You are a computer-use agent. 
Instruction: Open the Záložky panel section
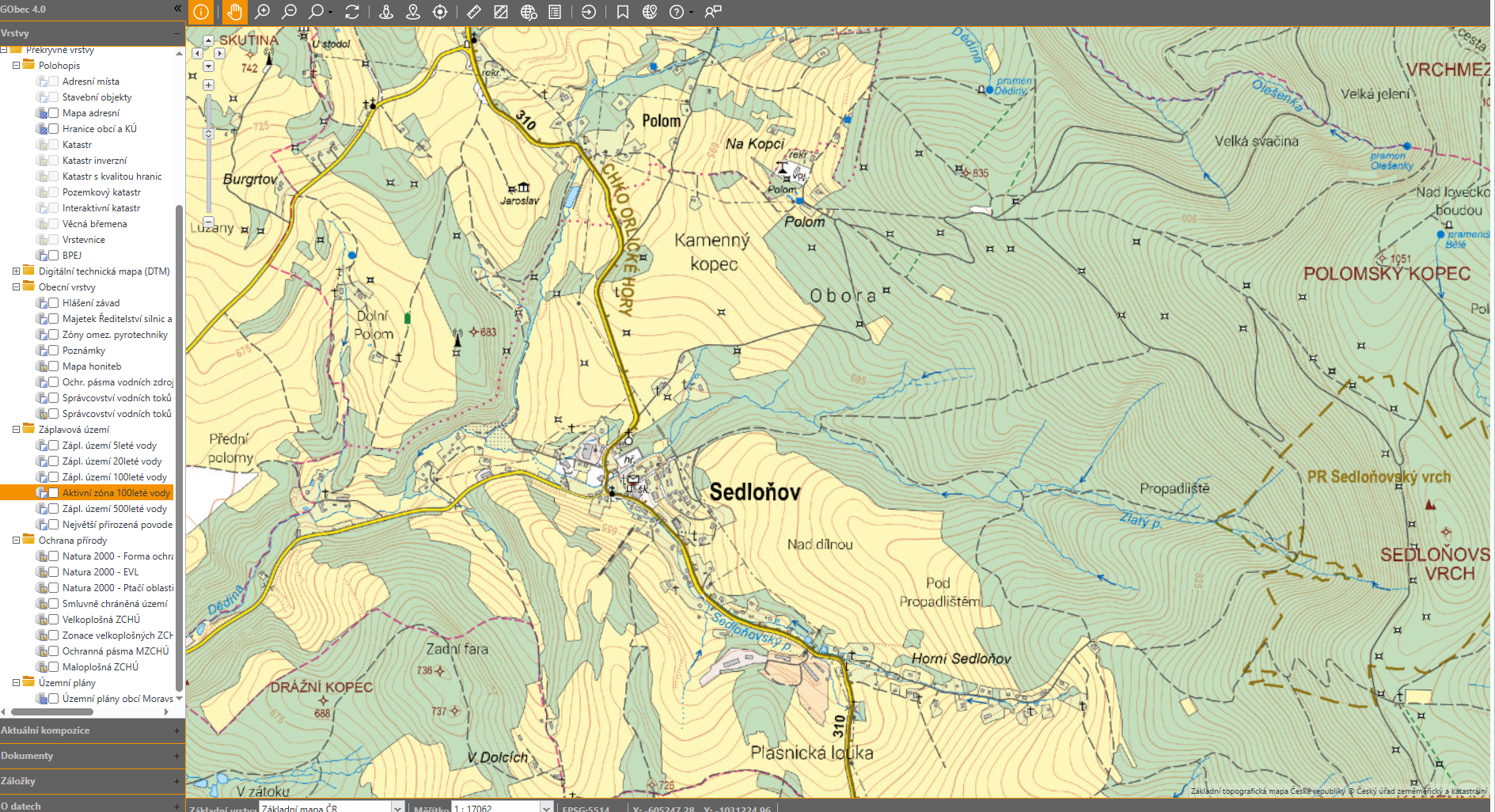91,781
